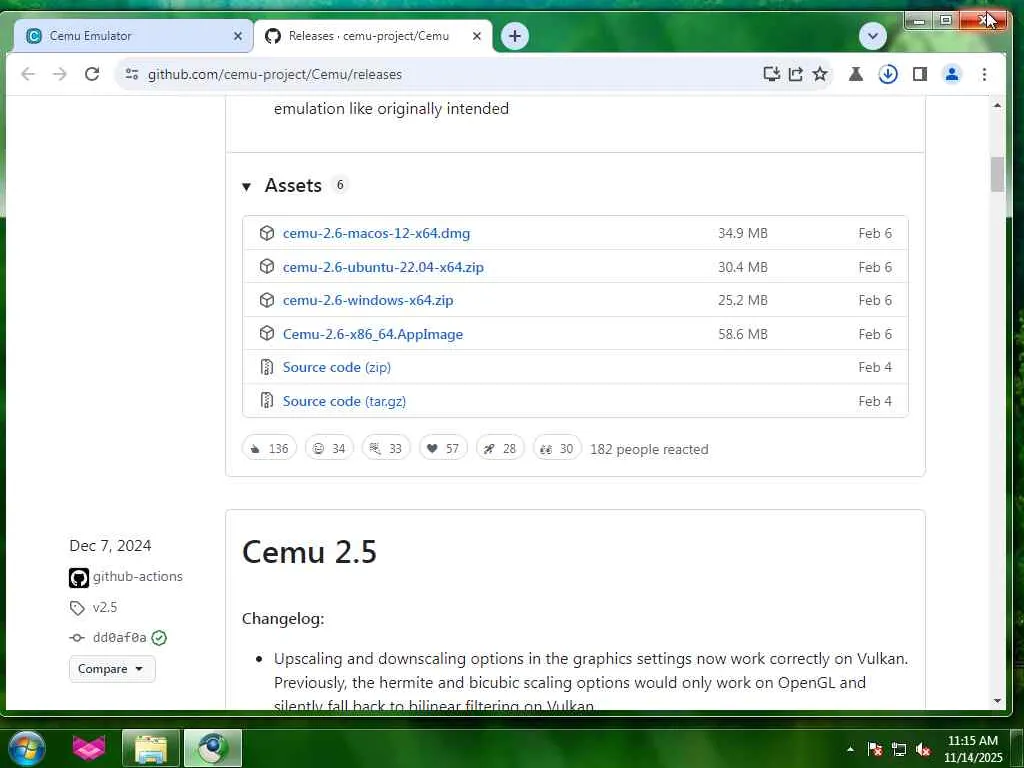The height and width of the screenshot is (768, 1024).
Task: Click the green verified check icon
Action: 159,637
